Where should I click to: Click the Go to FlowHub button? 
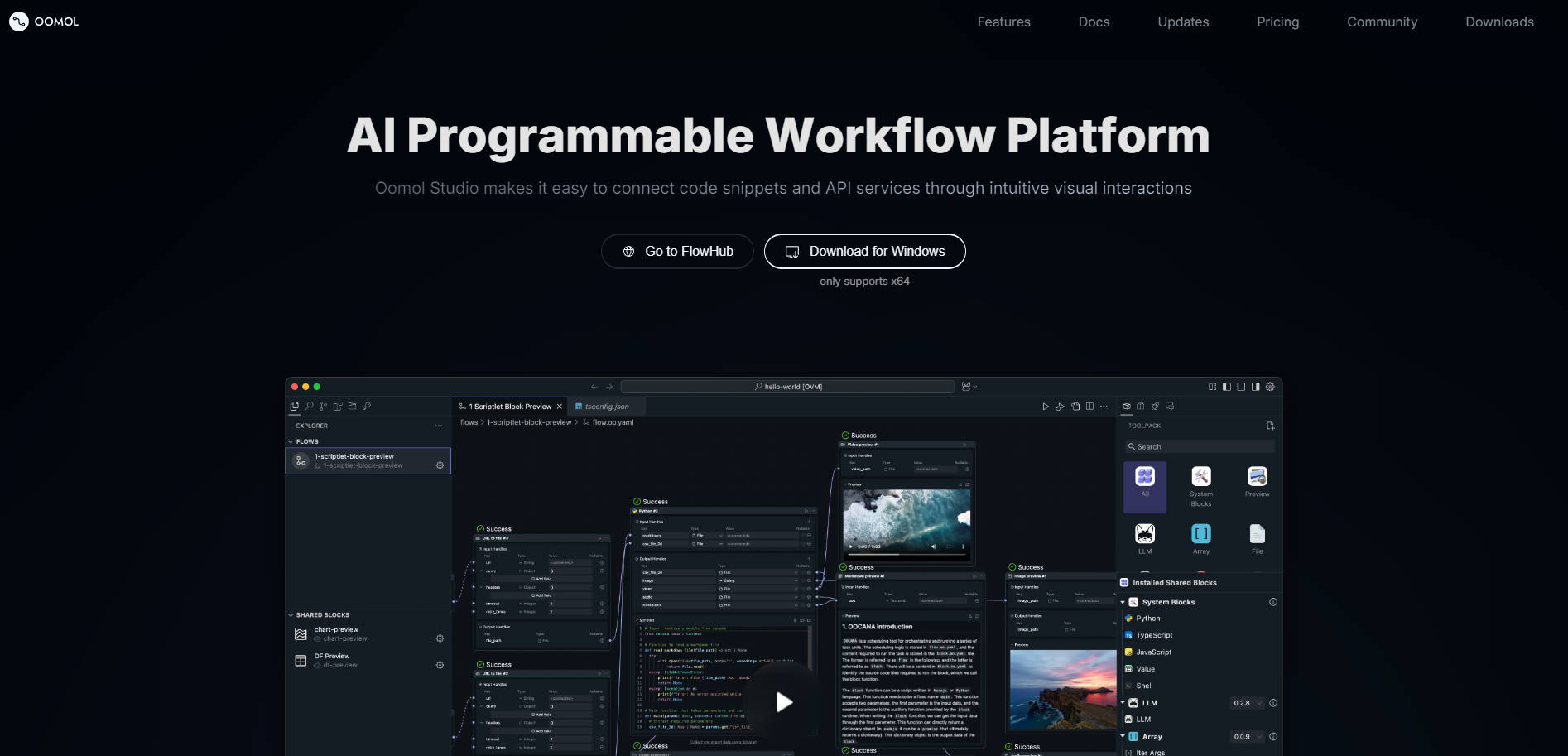(677, 252)
